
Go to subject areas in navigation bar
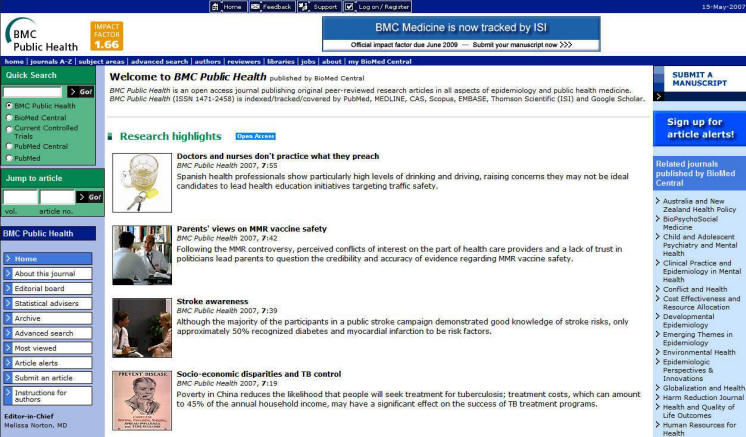[x=102, y=61]
